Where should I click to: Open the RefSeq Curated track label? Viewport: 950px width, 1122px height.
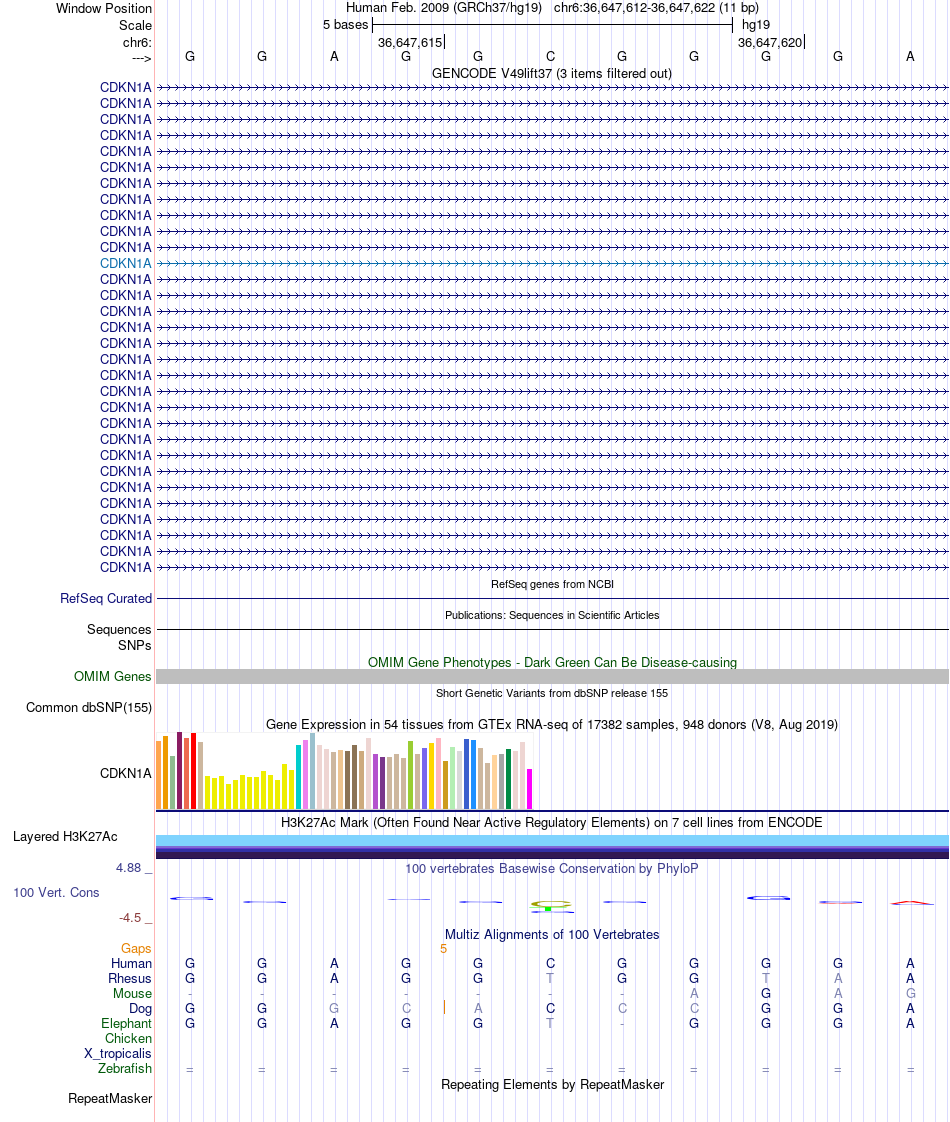coord(106,598)
